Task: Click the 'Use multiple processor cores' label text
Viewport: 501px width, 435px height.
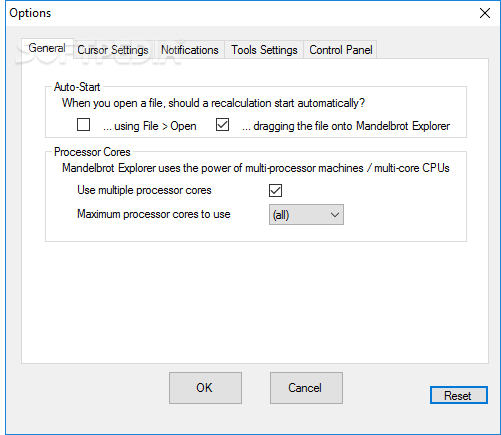Action: click(144, 190)
